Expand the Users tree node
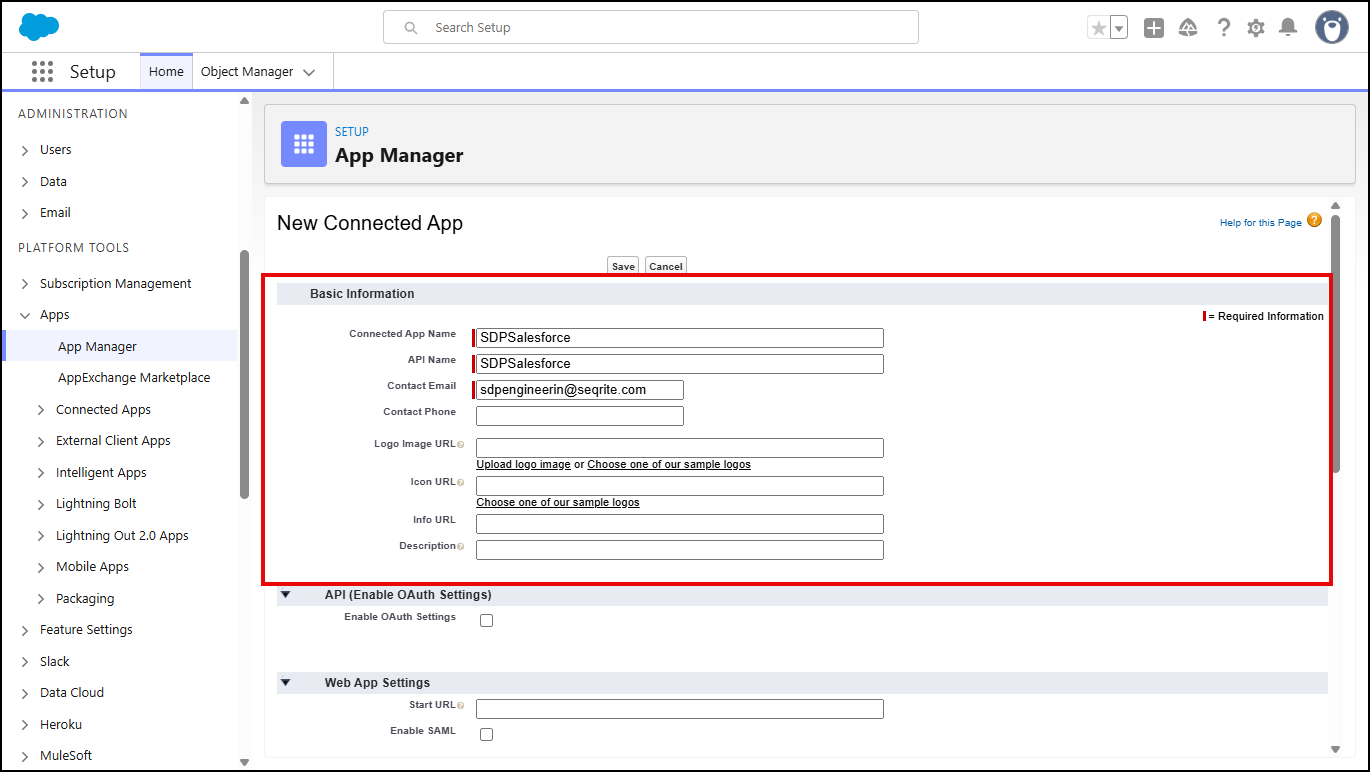Image resolution: width=1370 pixels, height=772 pixels. (x=25, y=150)
